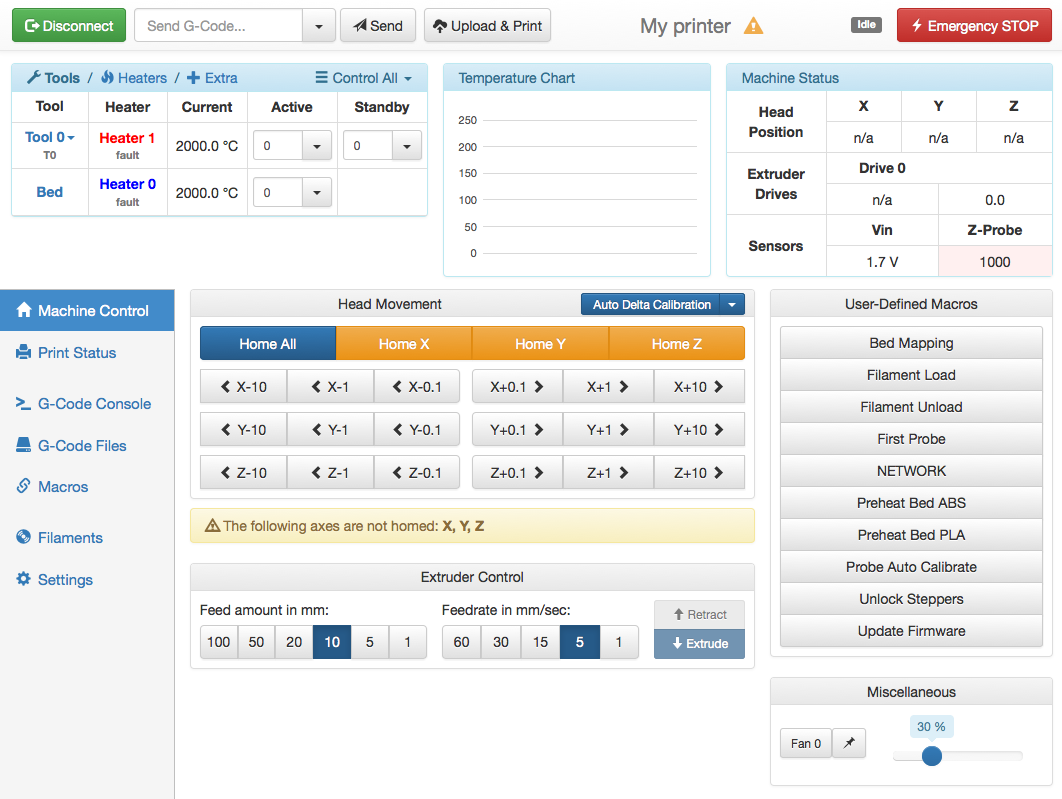The width and height of the screenshot is (1062, 799).
Task: Toggle the Fan 0 button
Action: [x=805, y=743]
